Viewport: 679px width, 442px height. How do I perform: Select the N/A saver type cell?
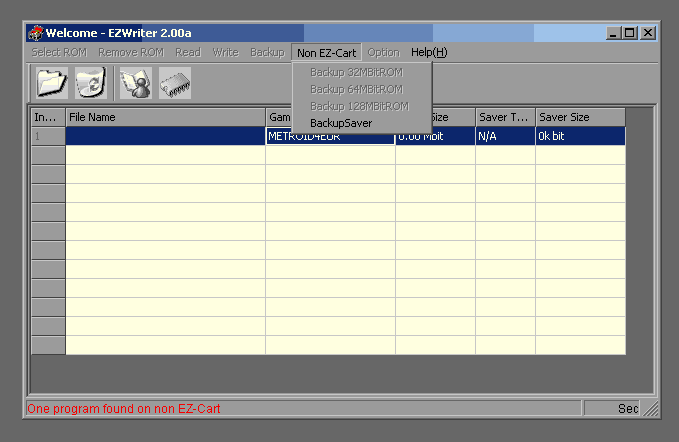505,136
